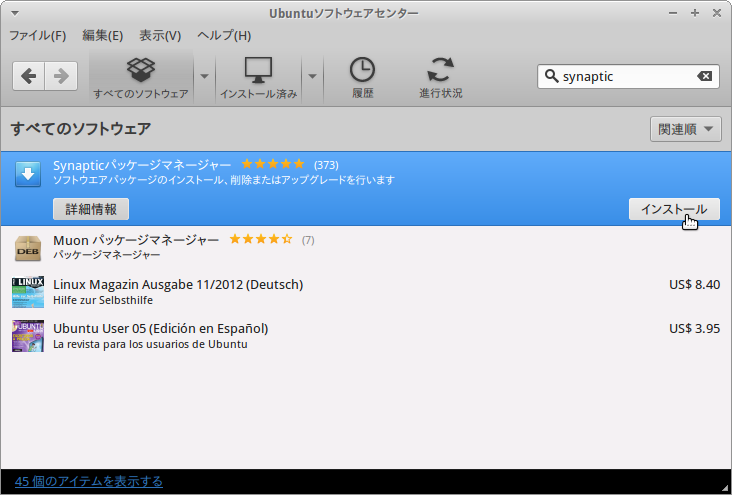Show インストール済み monitor icon view
Viewport: 732px width, 495px height.
pos(258,77)
